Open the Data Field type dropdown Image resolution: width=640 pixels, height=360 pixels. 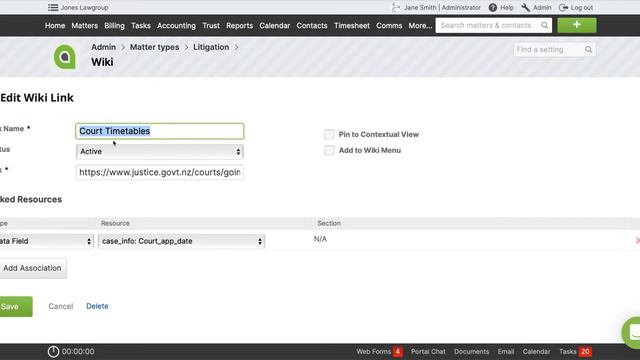(46, 241)
